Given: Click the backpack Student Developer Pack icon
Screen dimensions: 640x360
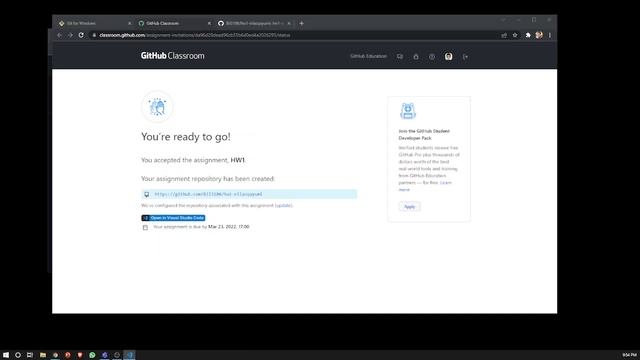Looking at the screenshot, I should pos(408,111).
